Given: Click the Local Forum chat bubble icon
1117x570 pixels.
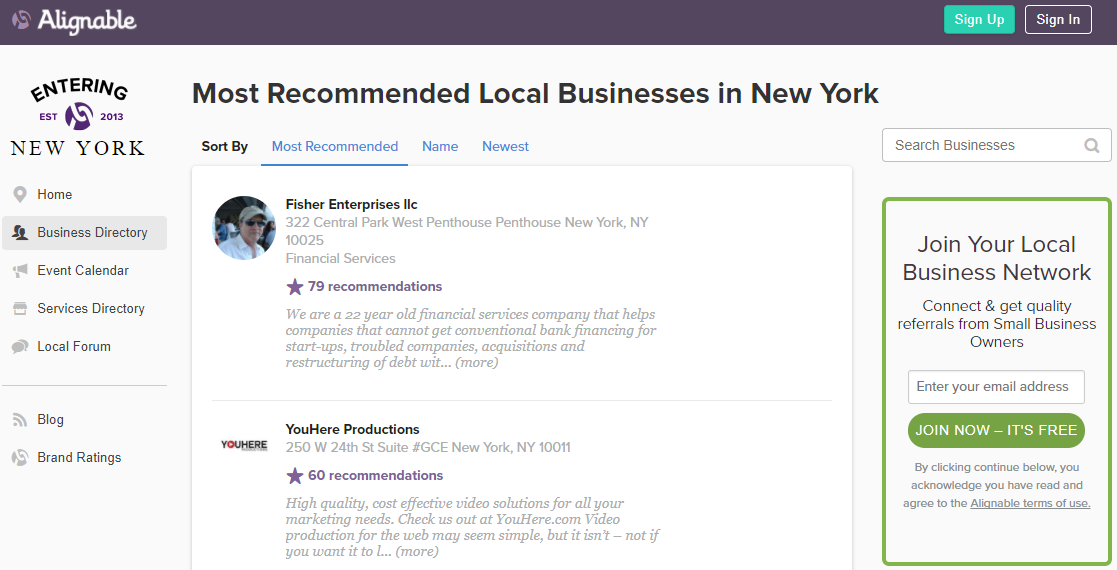Looking at the screenshot, I should [20, 347].
